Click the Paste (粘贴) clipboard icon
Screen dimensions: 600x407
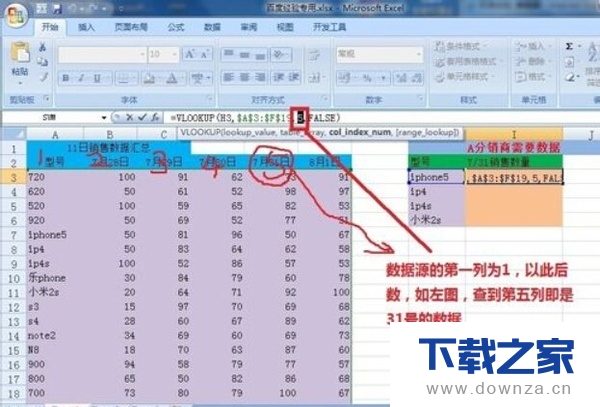pyautogui.click(x=20, y=53)
